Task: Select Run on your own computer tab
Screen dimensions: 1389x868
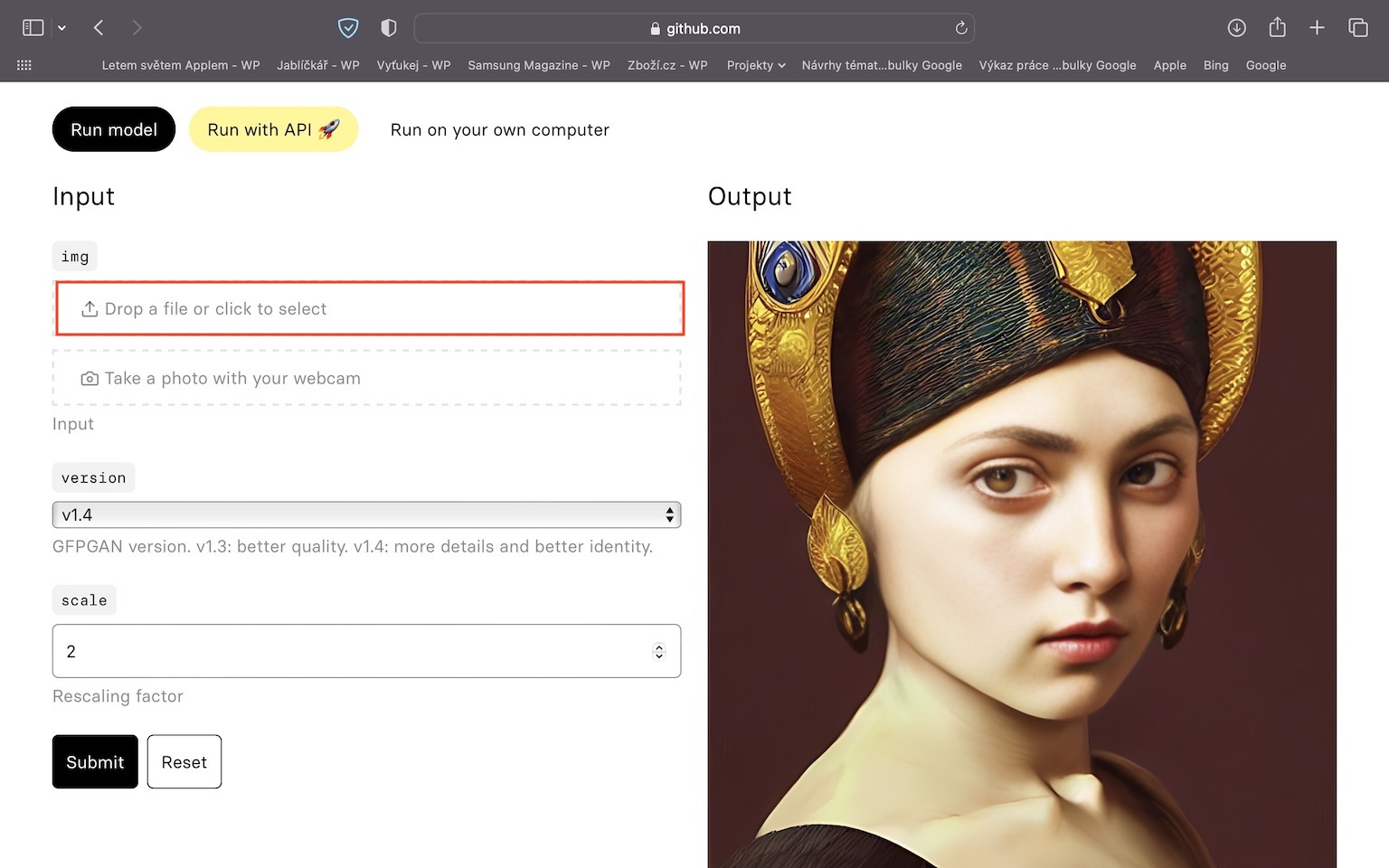Action: click(499, 129)
